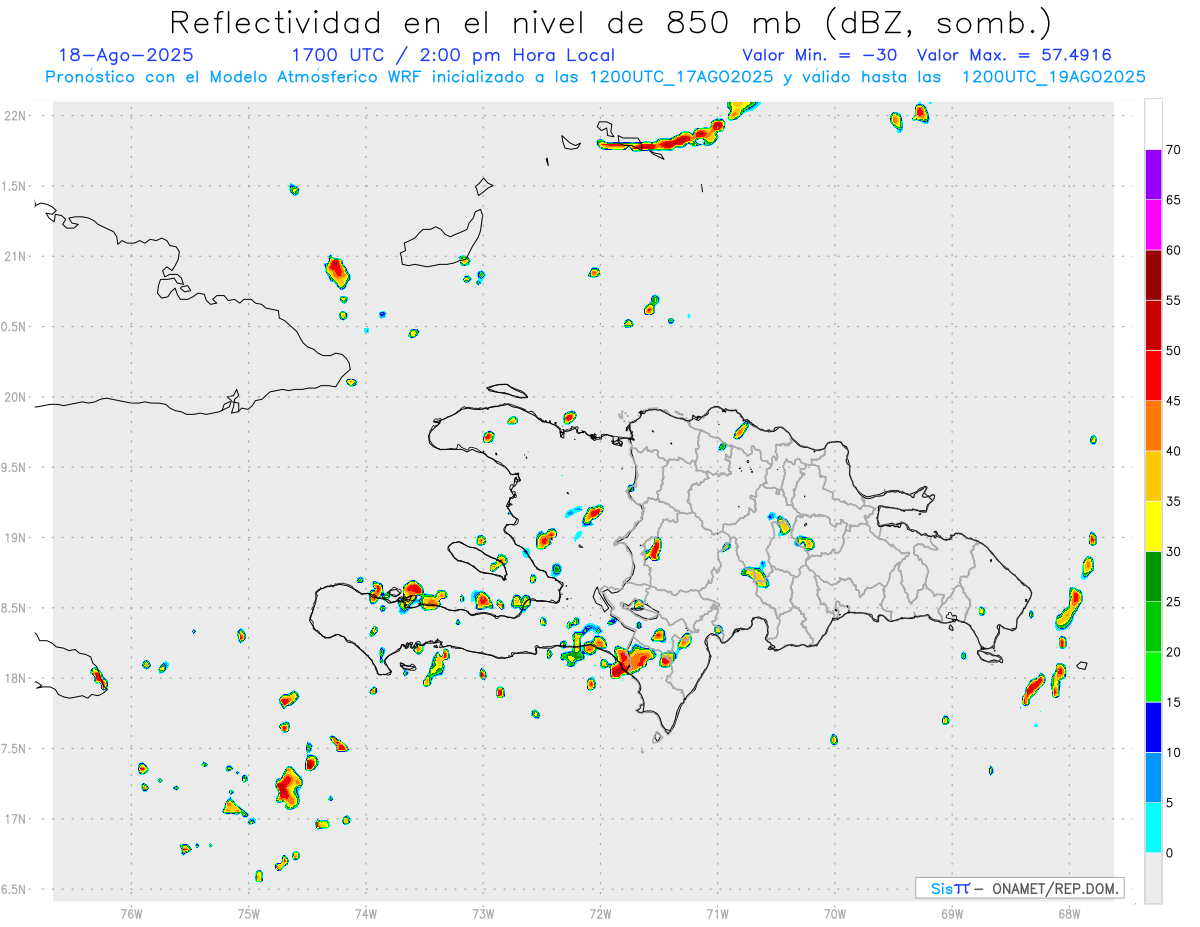The image size is (1200, 927).
Task: Click the colorbar scale label '65'
Action: [1174, 200]
